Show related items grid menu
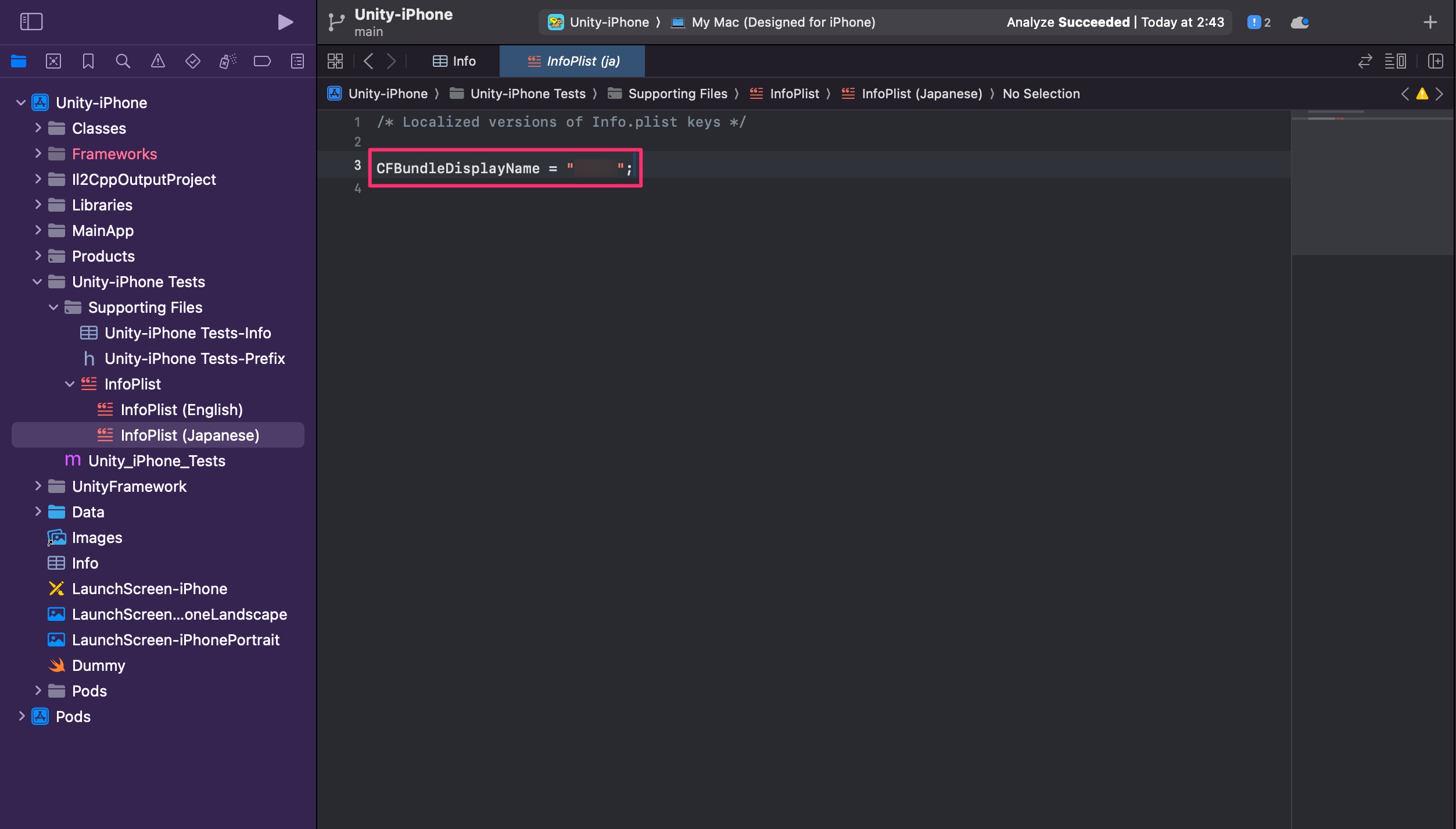The width and height of the screenshot is (1456, 829). [335, 61]
